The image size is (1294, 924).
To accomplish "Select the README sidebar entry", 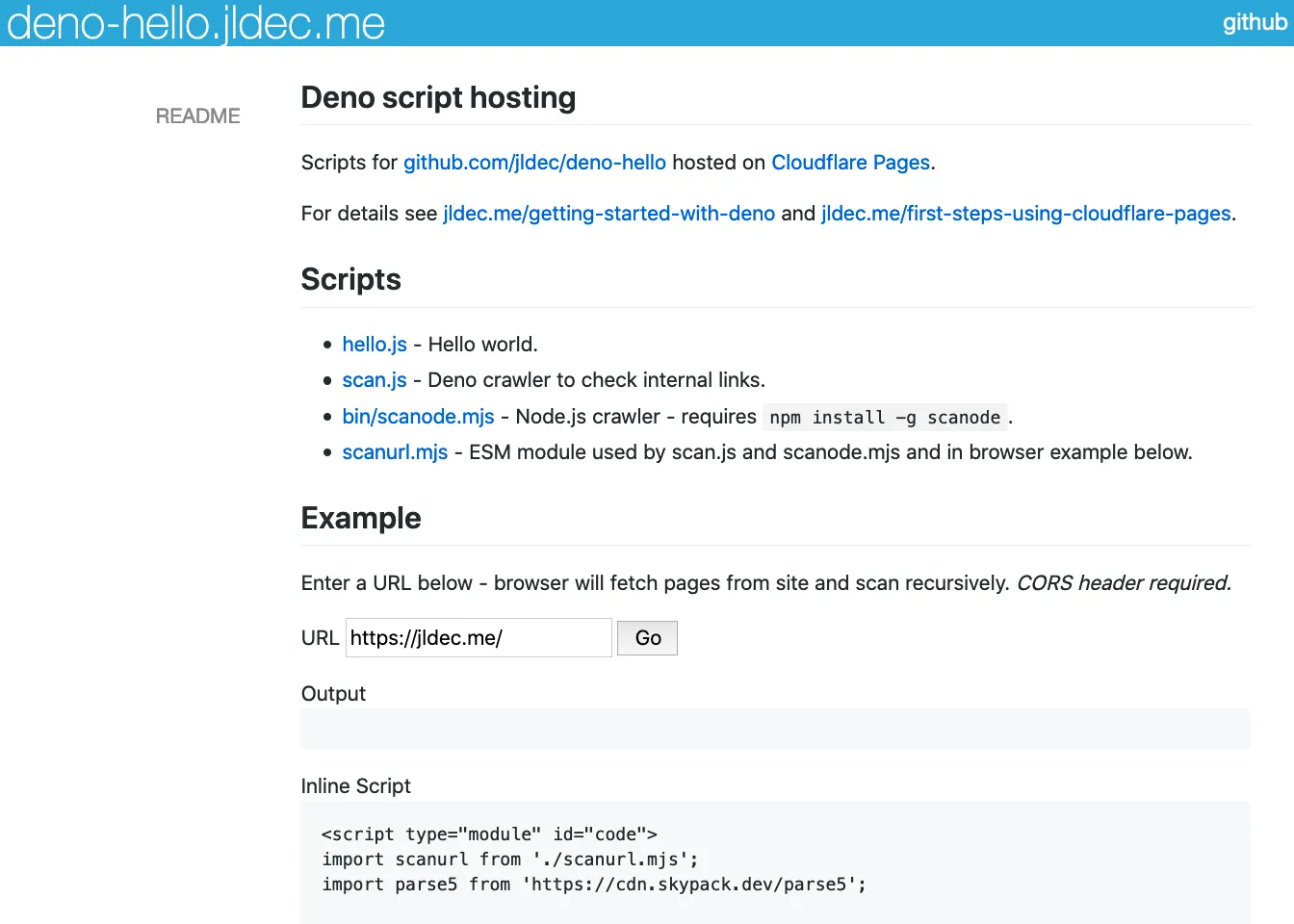I will coord(197,115).
